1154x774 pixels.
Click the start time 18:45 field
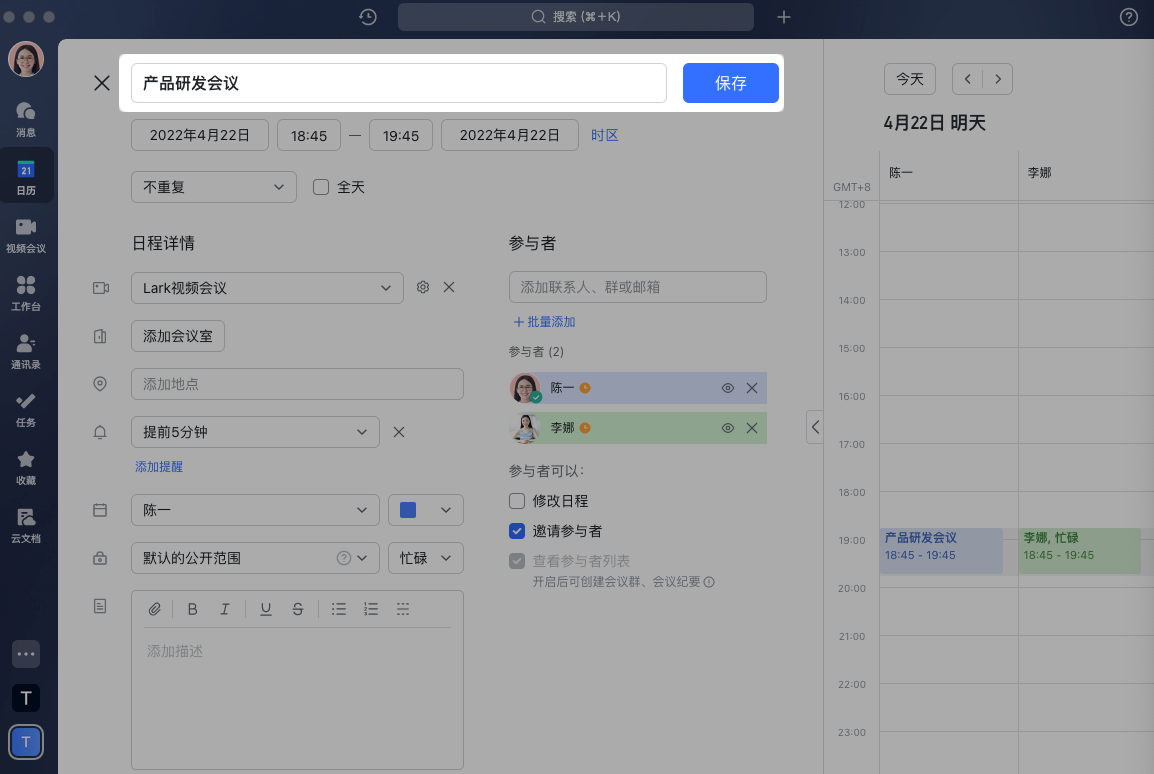click(x=308, y=135)
